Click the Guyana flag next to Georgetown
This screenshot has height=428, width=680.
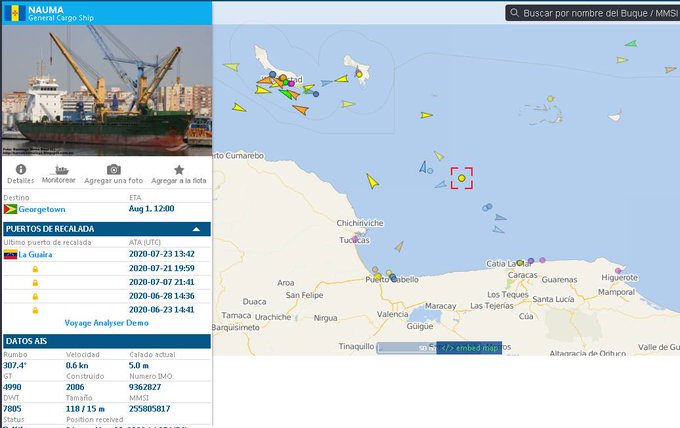point(10,209)
